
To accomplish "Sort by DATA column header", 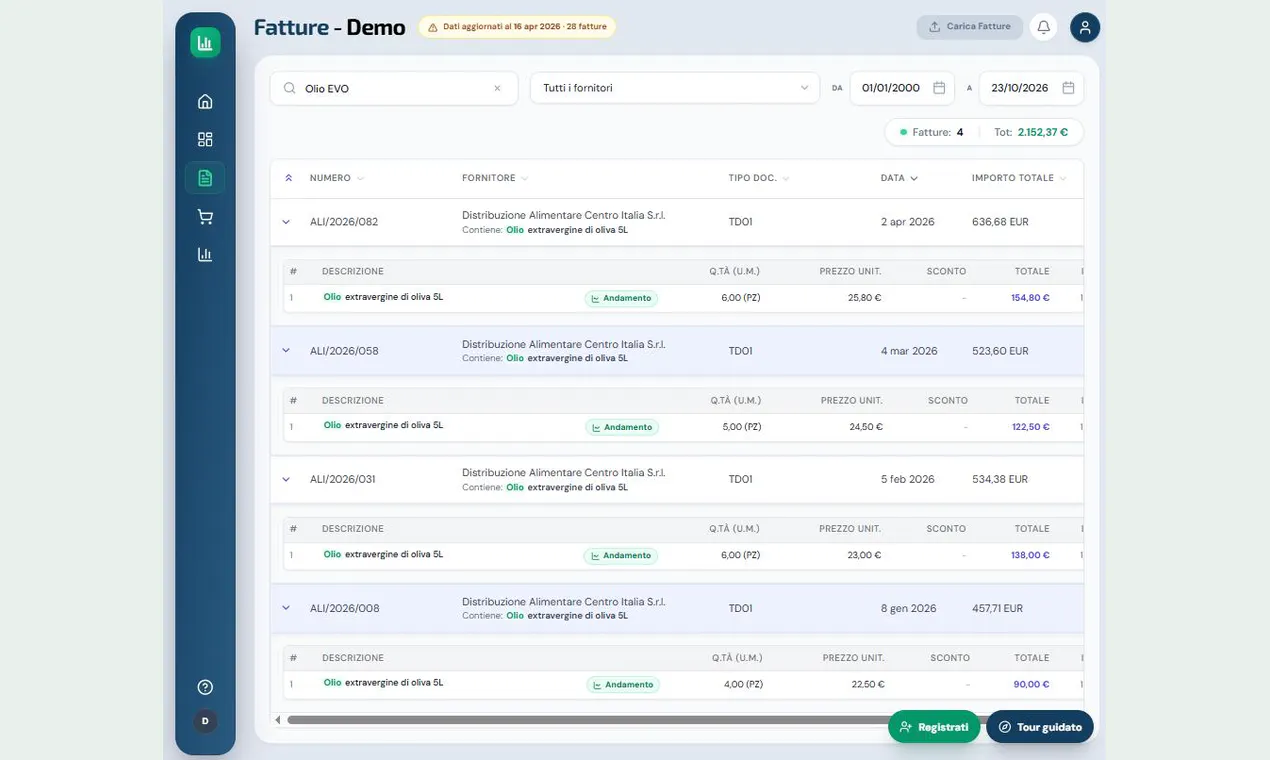I will 899,178.
